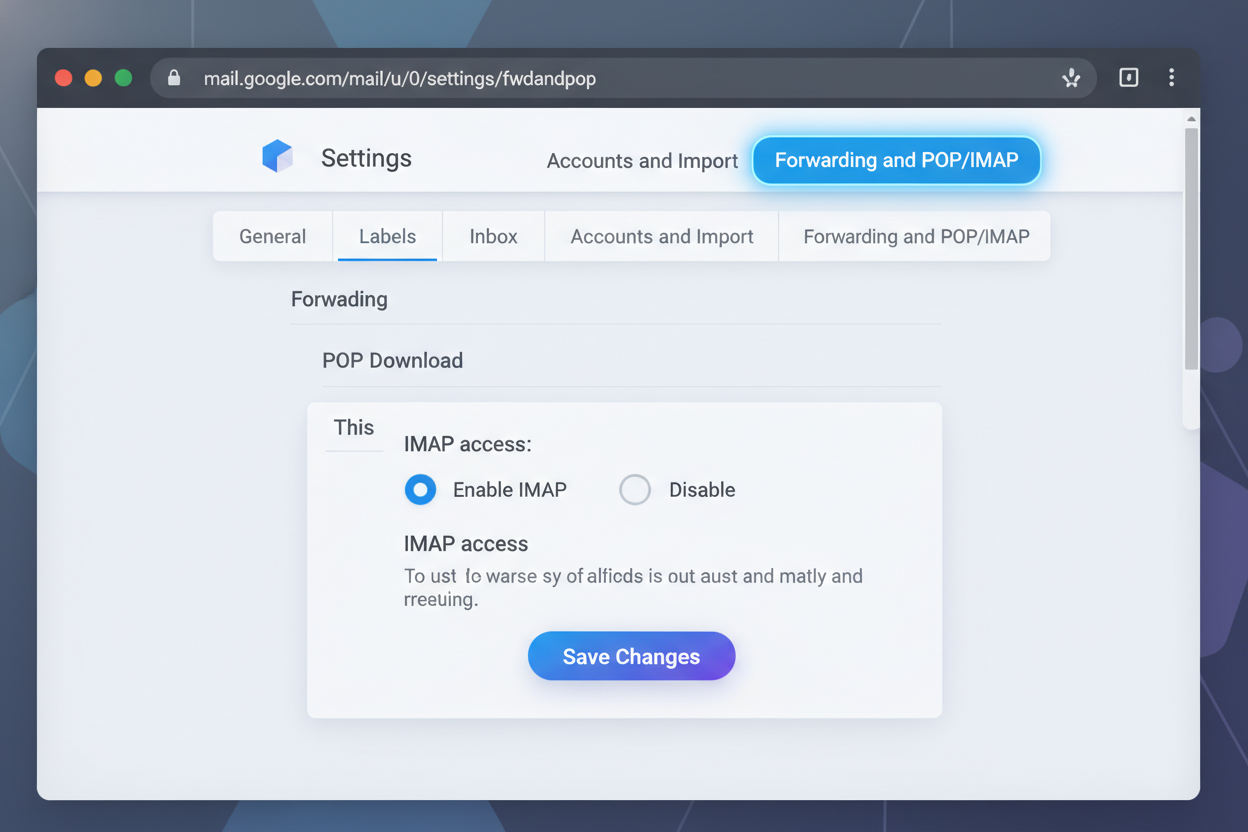Expand the POP Download section
This screenshot has height=832, width=1248.
point(392,361)
